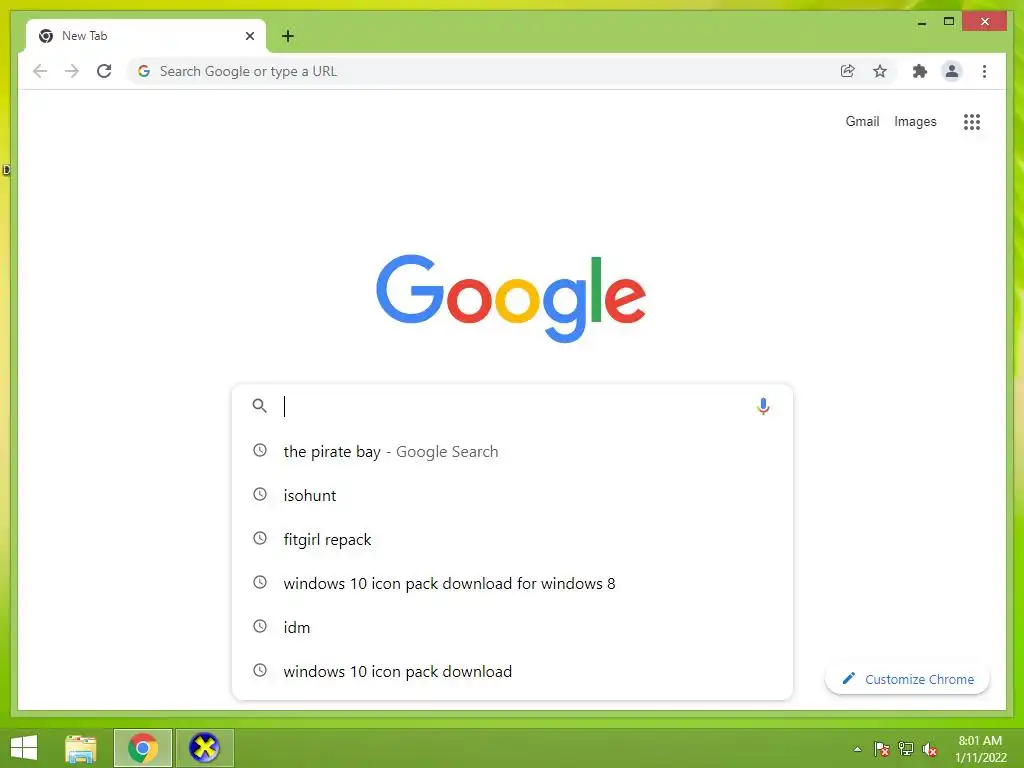Choose 'the pirate bay' suggestion
Screen dimensions: 1024x768
(513, 451)
